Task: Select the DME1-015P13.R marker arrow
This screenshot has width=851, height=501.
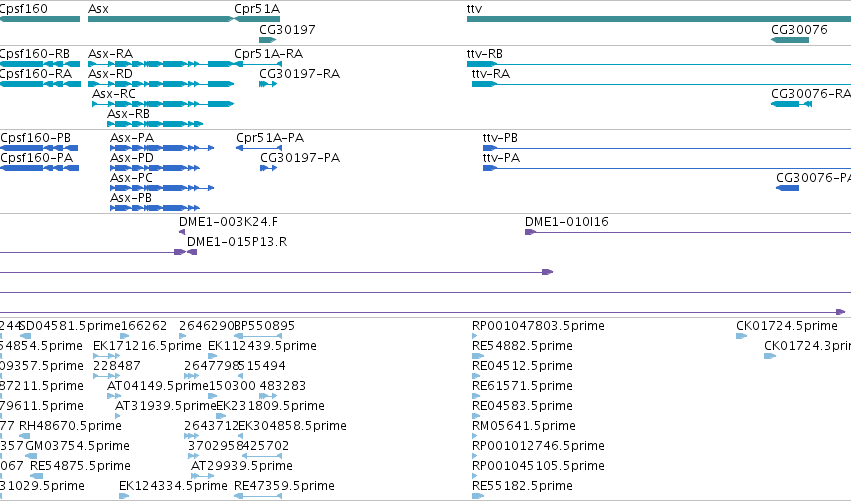Action: coord(192,252)
